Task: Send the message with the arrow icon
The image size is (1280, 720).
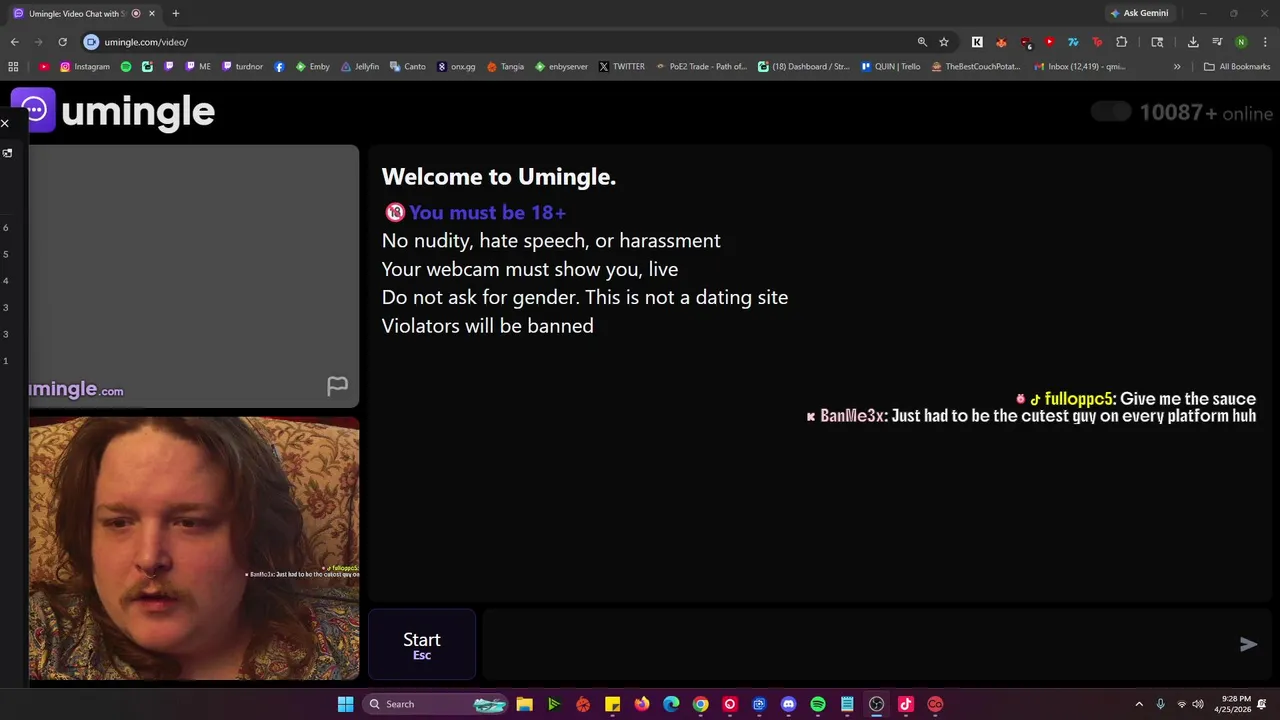Action: coord(1248,645)
